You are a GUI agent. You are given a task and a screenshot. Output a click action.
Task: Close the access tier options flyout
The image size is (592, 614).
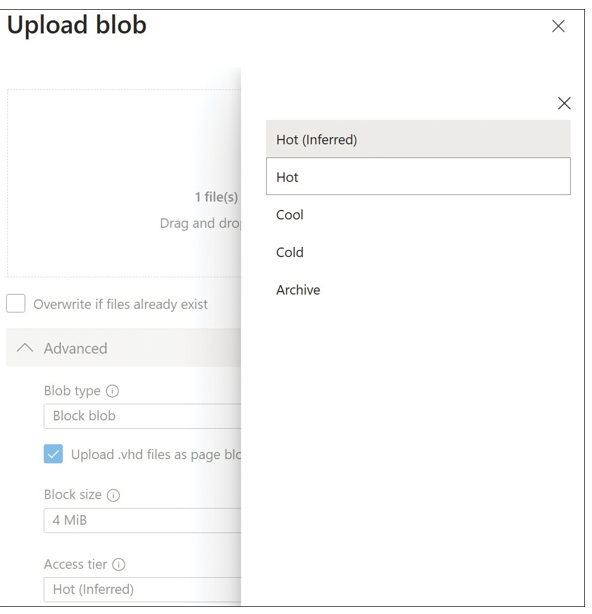564,103
